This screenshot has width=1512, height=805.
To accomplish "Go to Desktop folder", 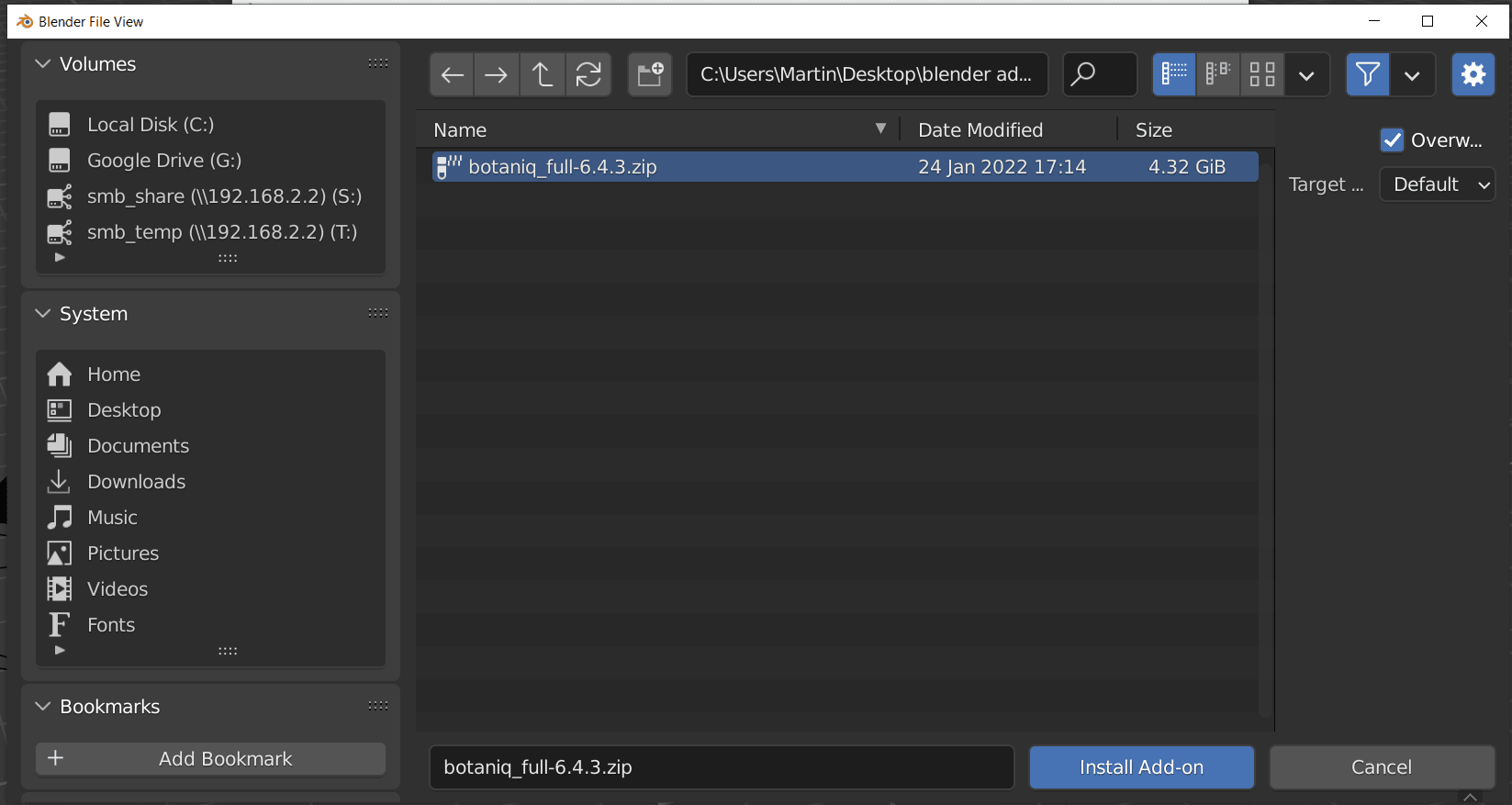I will point(210,410).
